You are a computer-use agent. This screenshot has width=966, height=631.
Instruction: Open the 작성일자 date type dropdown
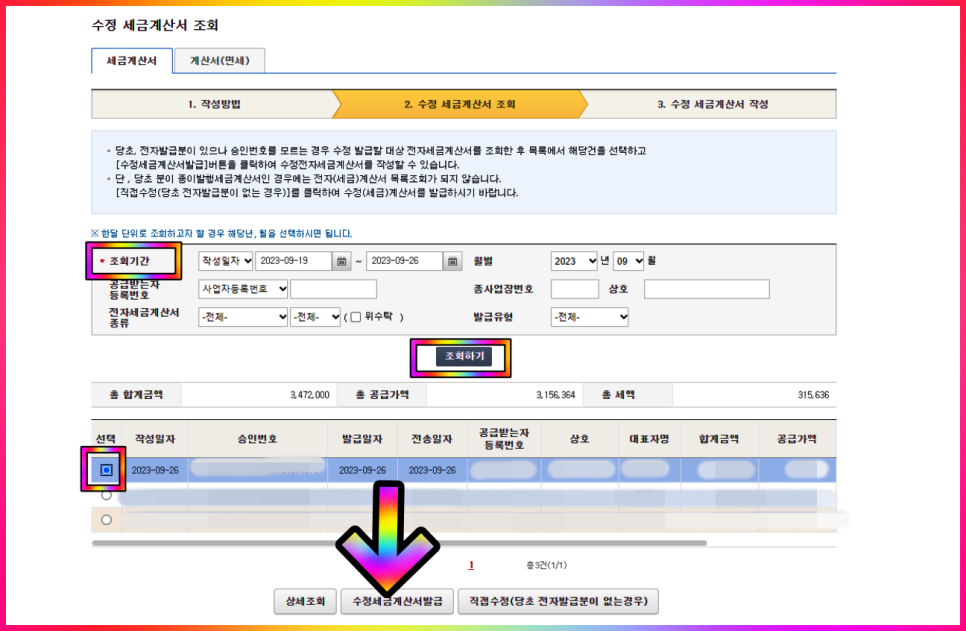pos(225,261)
